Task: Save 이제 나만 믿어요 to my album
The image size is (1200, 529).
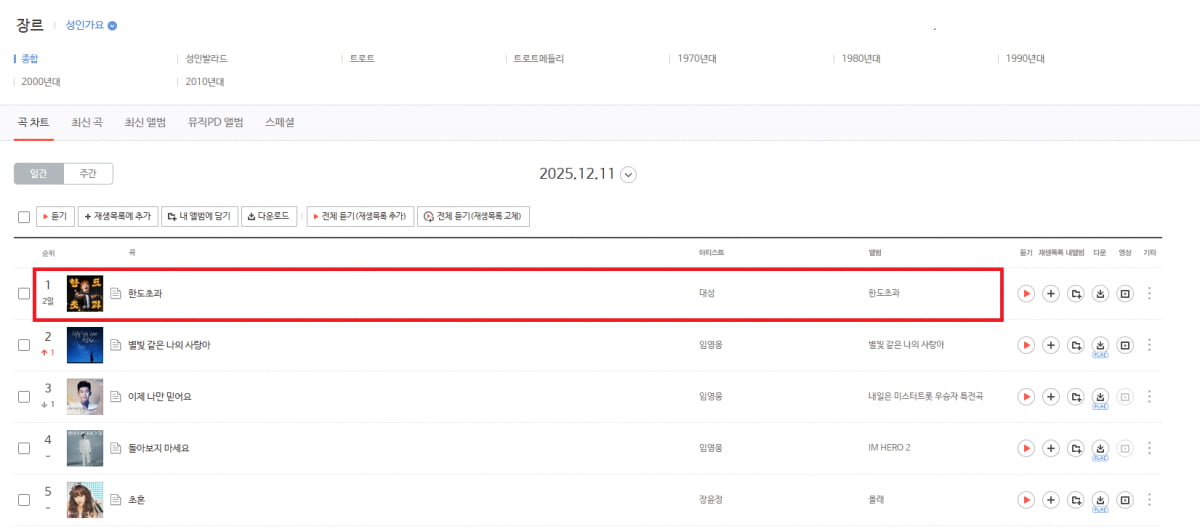Action: click(x=1075, y=397)
